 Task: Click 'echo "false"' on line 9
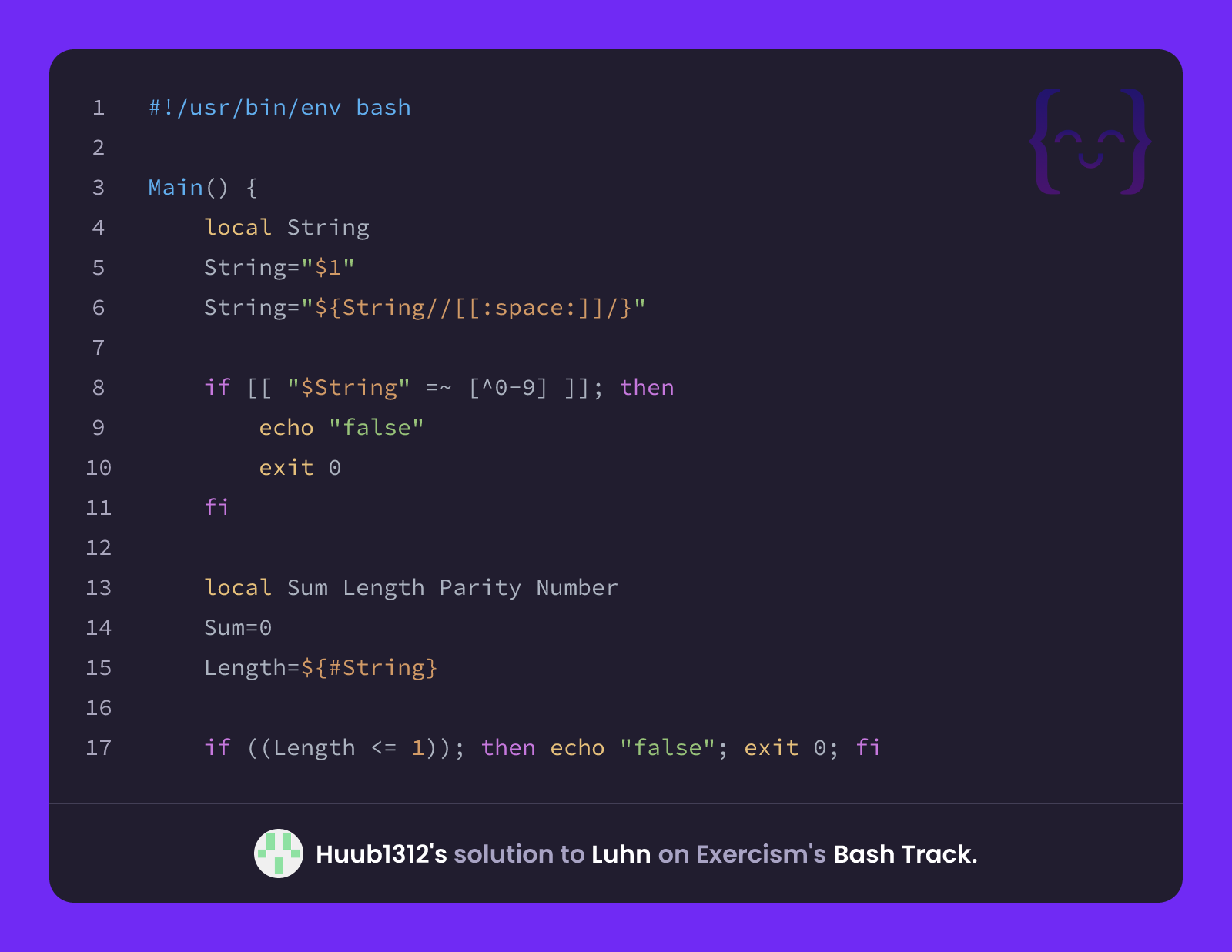(341, 428)
